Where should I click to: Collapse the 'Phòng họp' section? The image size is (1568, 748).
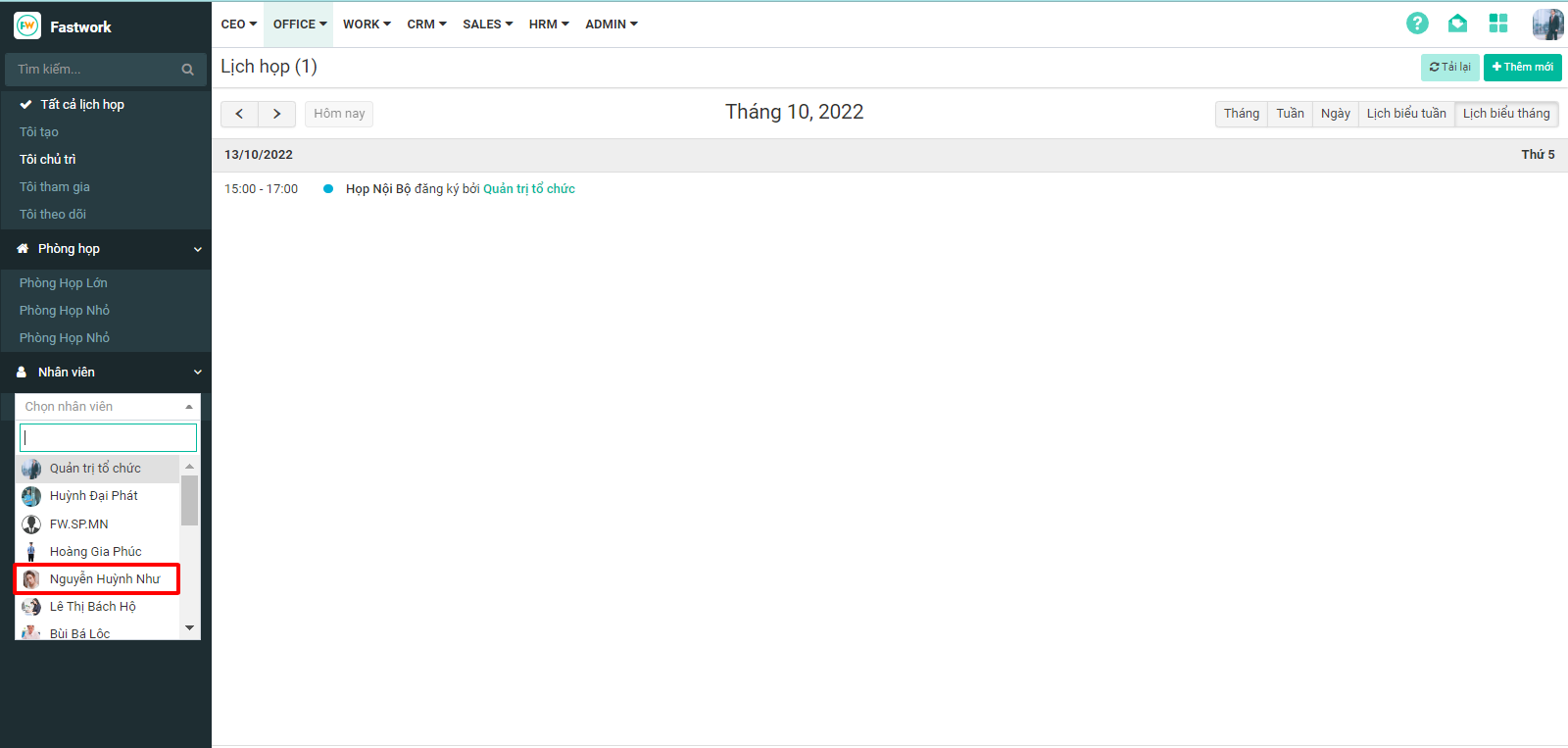(197, 249)
